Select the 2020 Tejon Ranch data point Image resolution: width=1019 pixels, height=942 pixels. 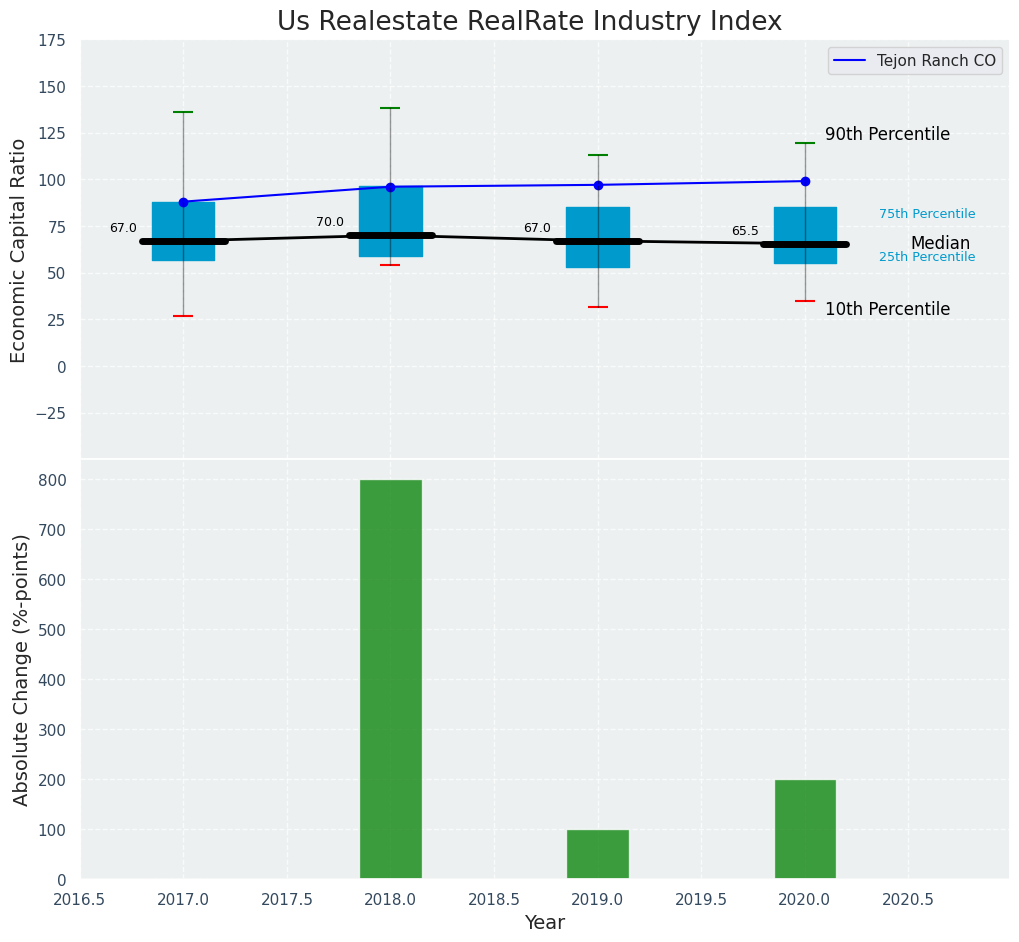point(805,181)
